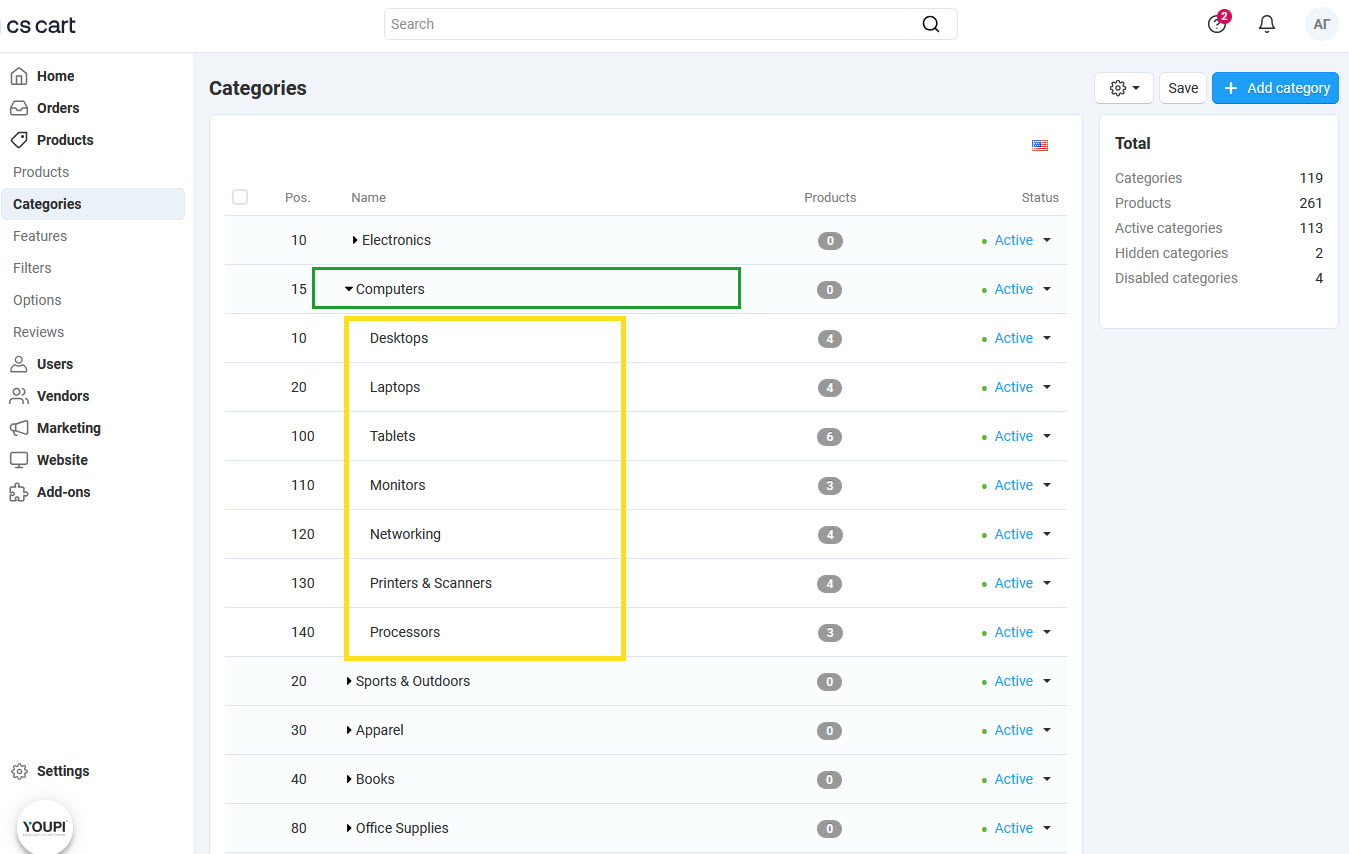Click the products count badge for Monitors

coord(829,486)
